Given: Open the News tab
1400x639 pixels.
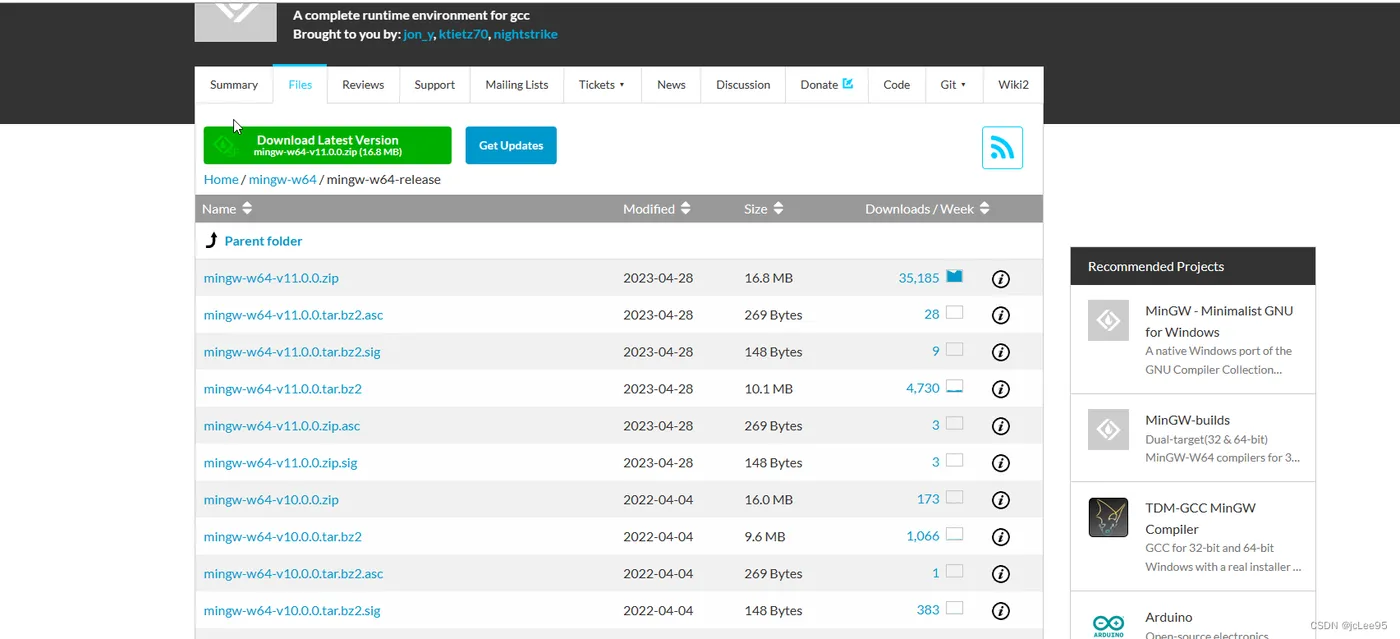Looking at the screenshot, I should [671, 85].
